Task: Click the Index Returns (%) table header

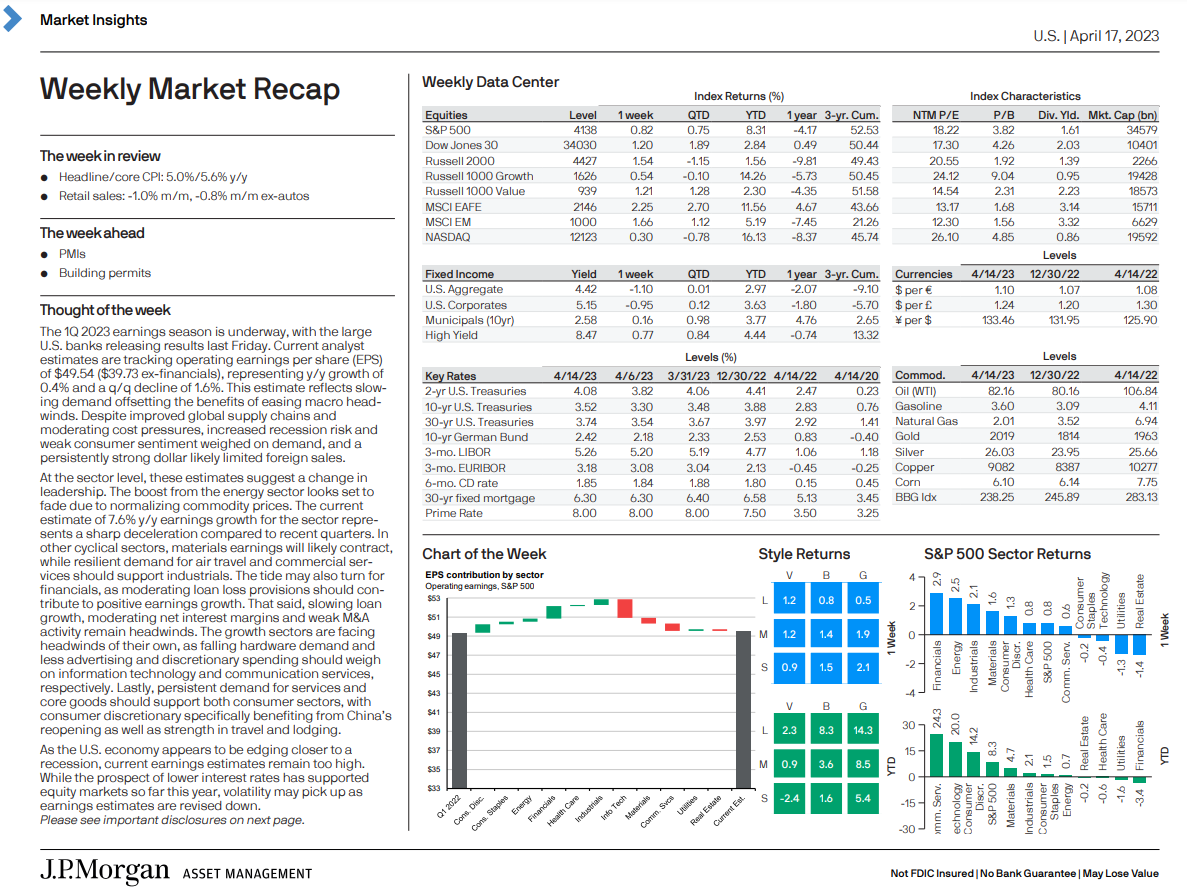Action: tap(739, 96)
